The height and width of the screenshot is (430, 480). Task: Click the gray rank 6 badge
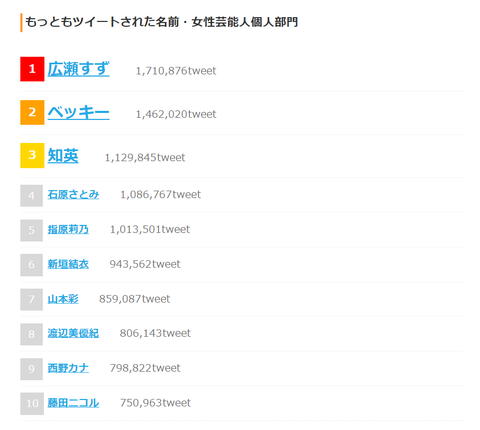31,265
